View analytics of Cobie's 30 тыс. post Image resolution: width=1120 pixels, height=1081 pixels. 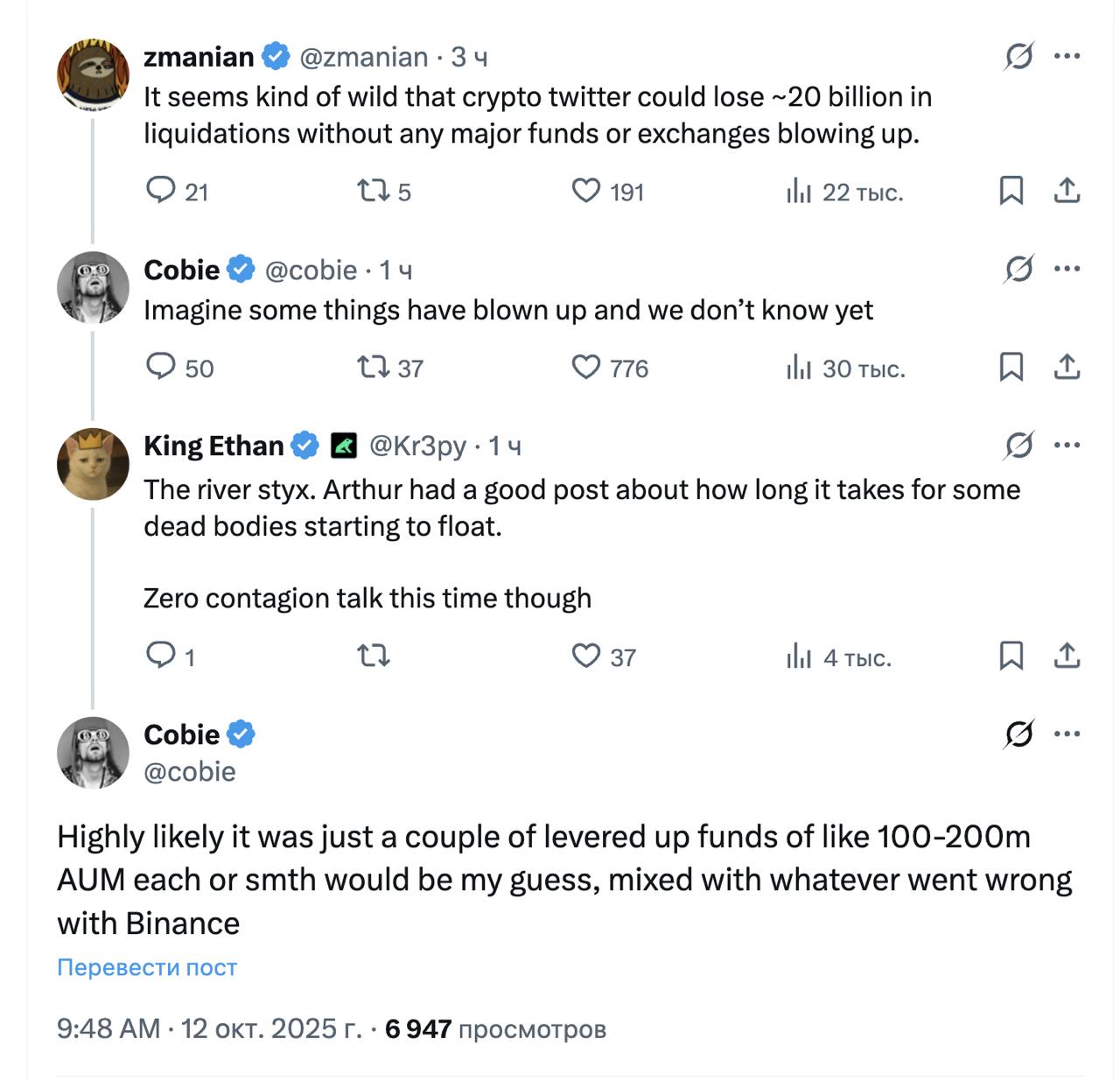click(799, 368)
